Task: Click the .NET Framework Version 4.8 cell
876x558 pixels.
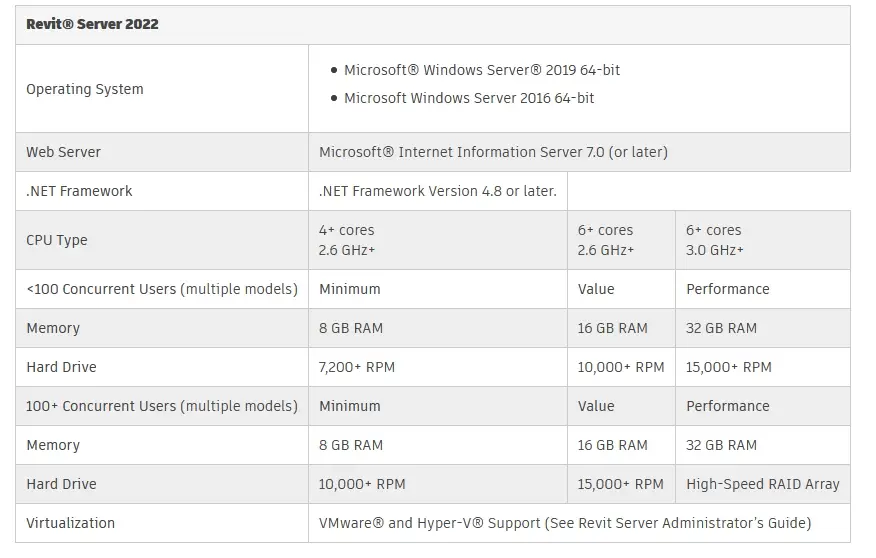Action: tap(438, 191)
